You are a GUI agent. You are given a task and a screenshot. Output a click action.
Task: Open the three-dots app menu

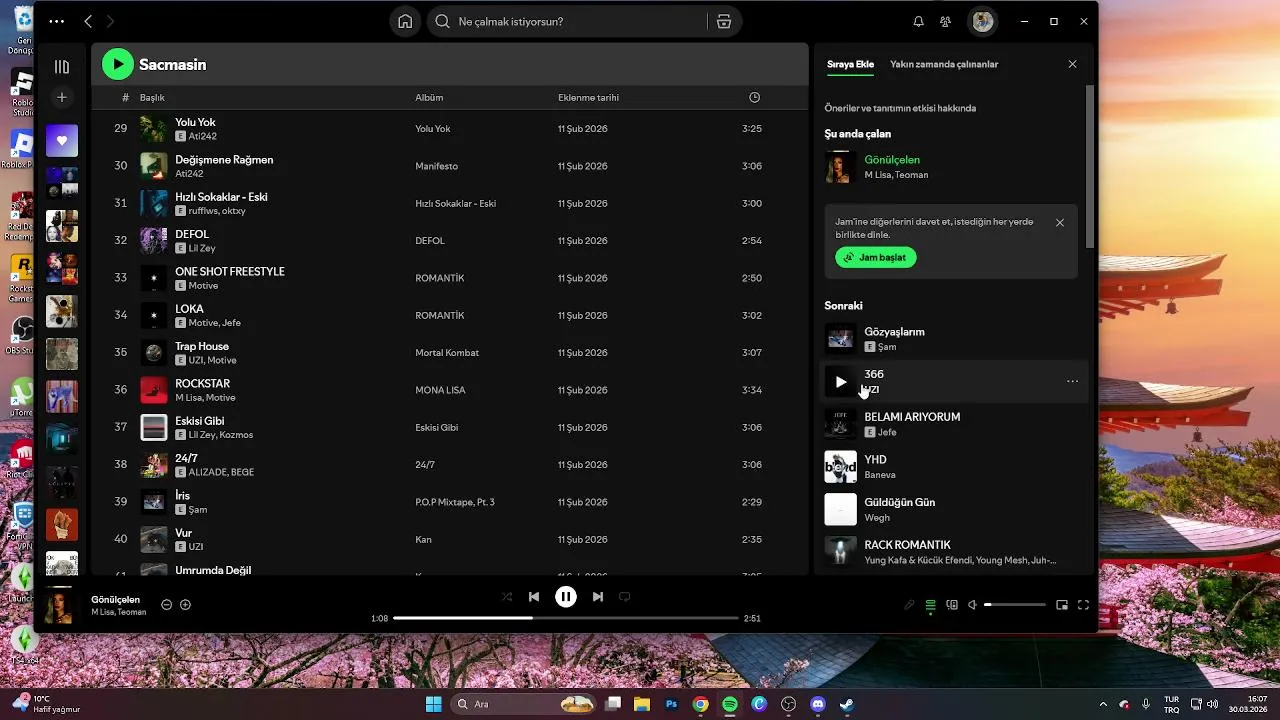56,21
